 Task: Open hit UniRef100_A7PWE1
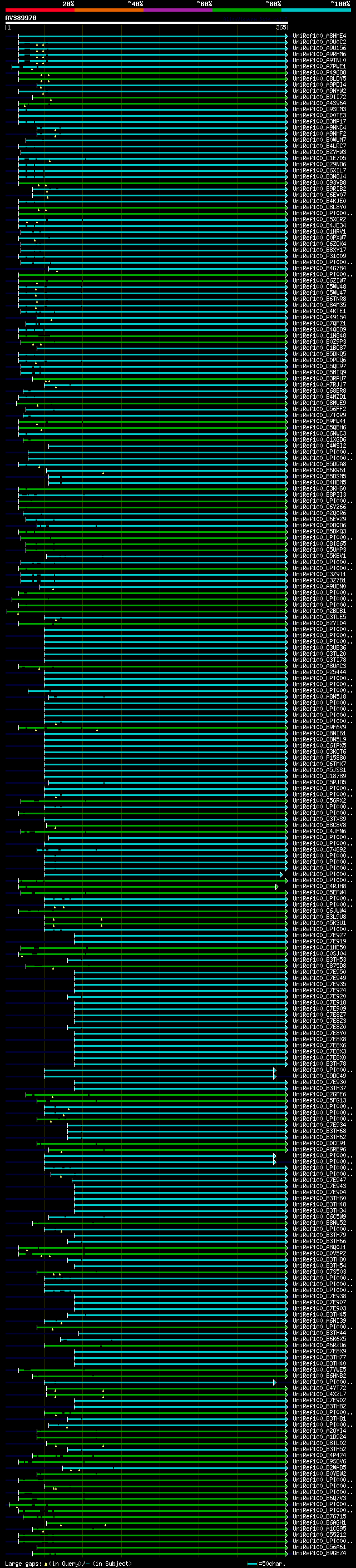tap(319, 66)
